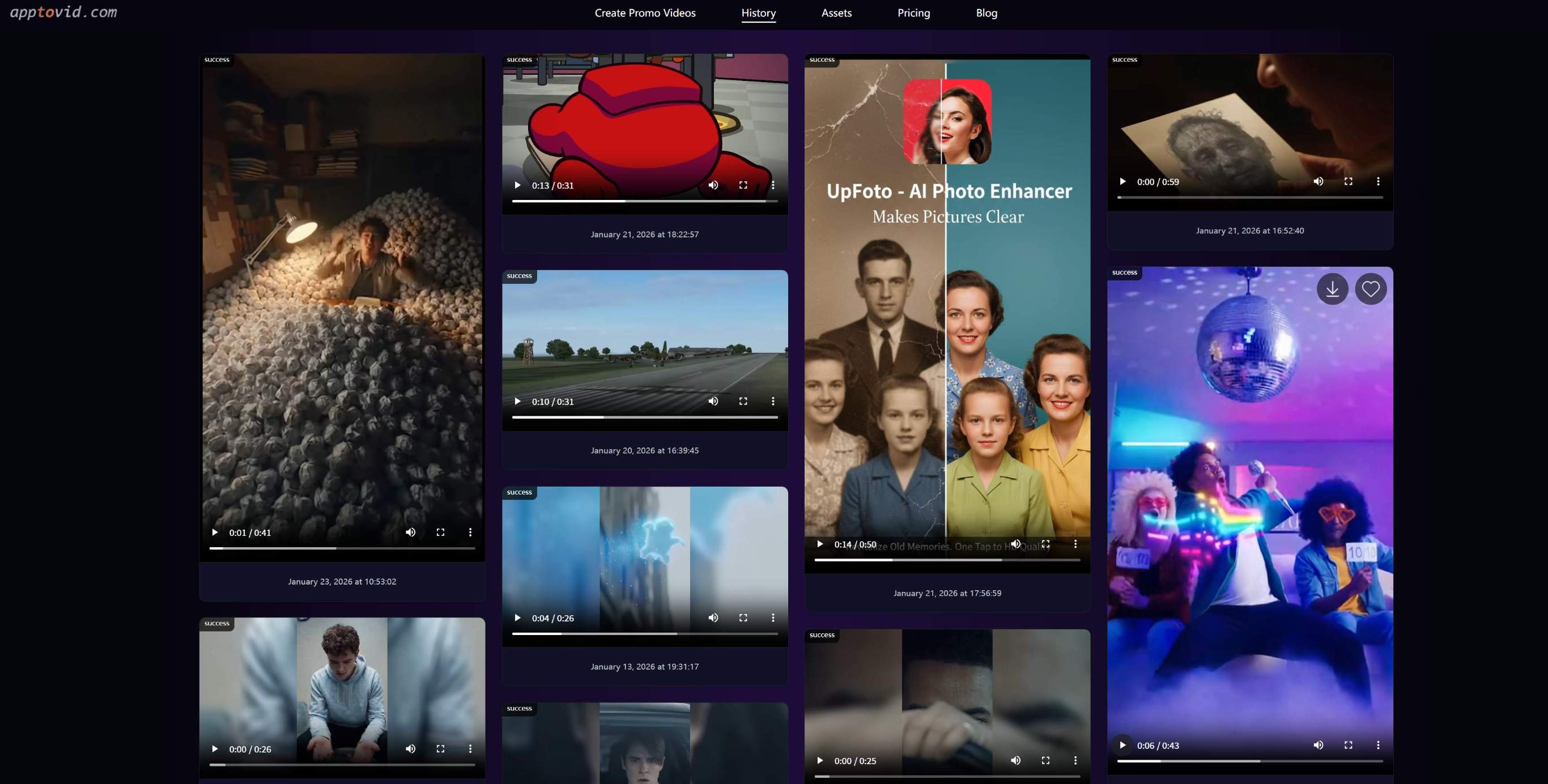
Task: Open the Create Promo Videos page
Action: coord(645,12)
